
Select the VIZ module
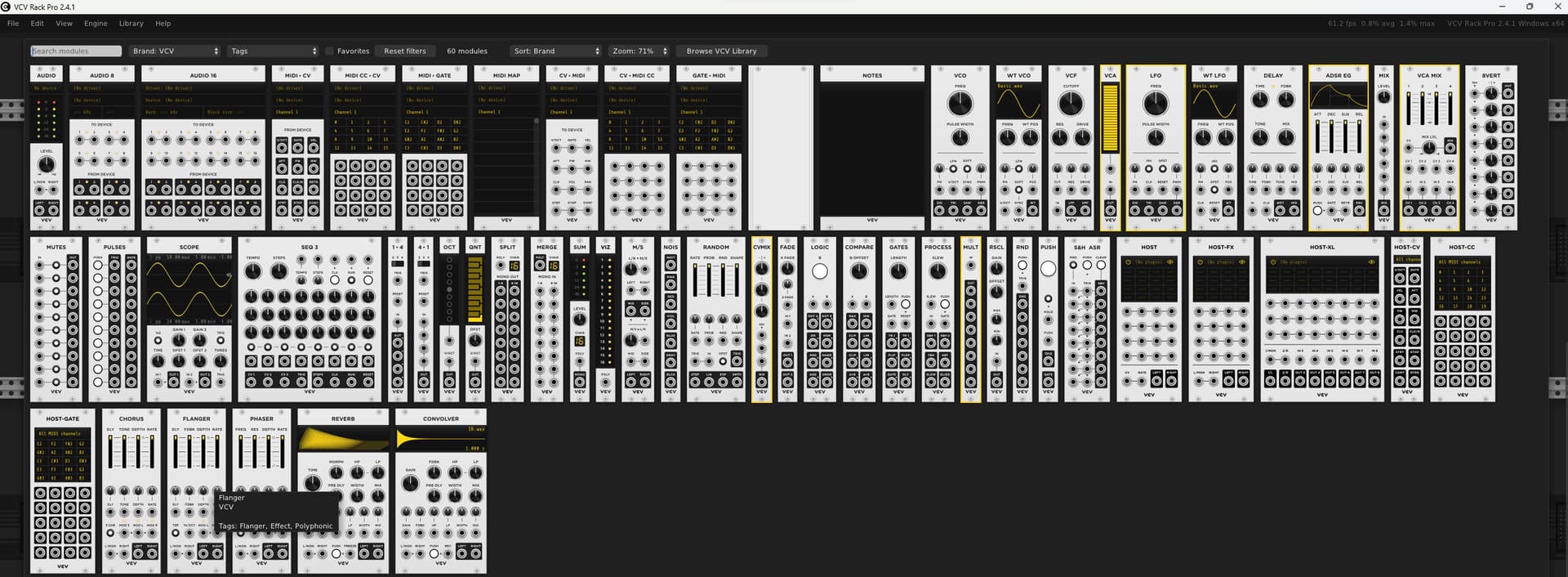606,320
